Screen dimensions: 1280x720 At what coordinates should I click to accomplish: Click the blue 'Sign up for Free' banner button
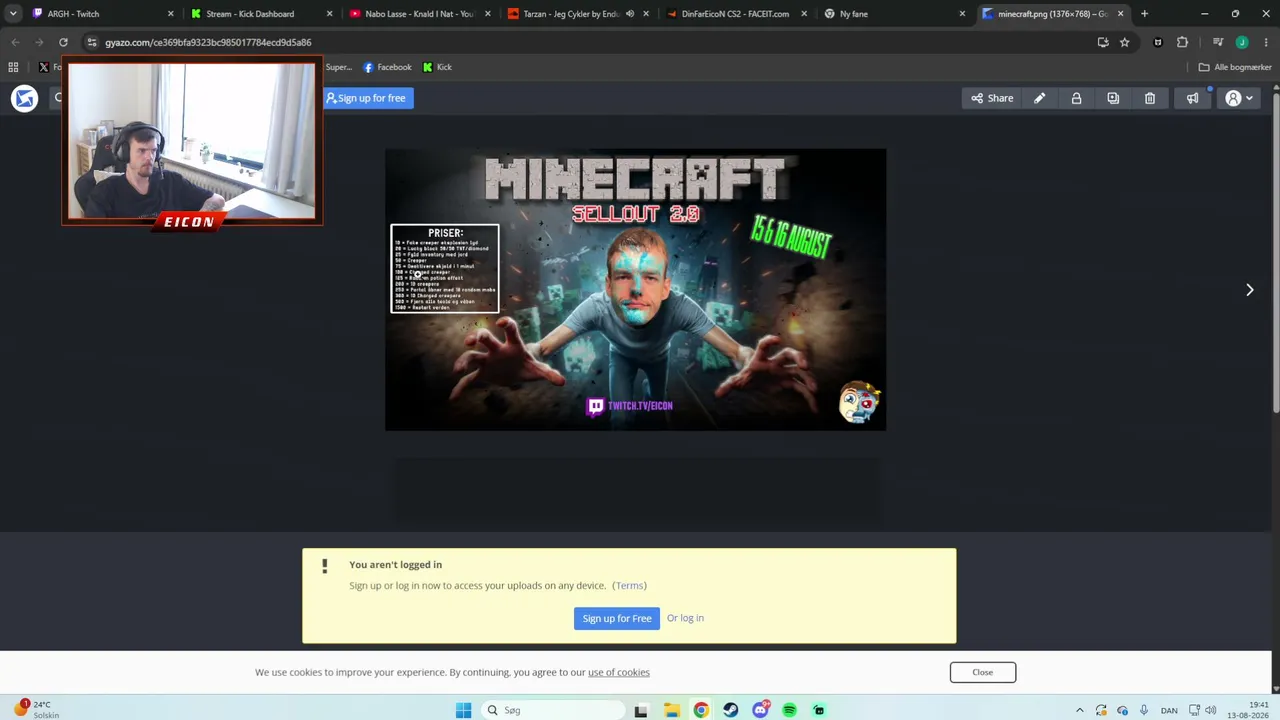point(617,618)
